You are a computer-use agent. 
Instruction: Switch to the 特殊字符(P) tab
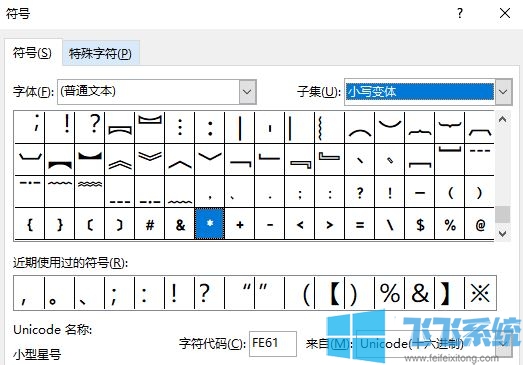pos(100,53)
